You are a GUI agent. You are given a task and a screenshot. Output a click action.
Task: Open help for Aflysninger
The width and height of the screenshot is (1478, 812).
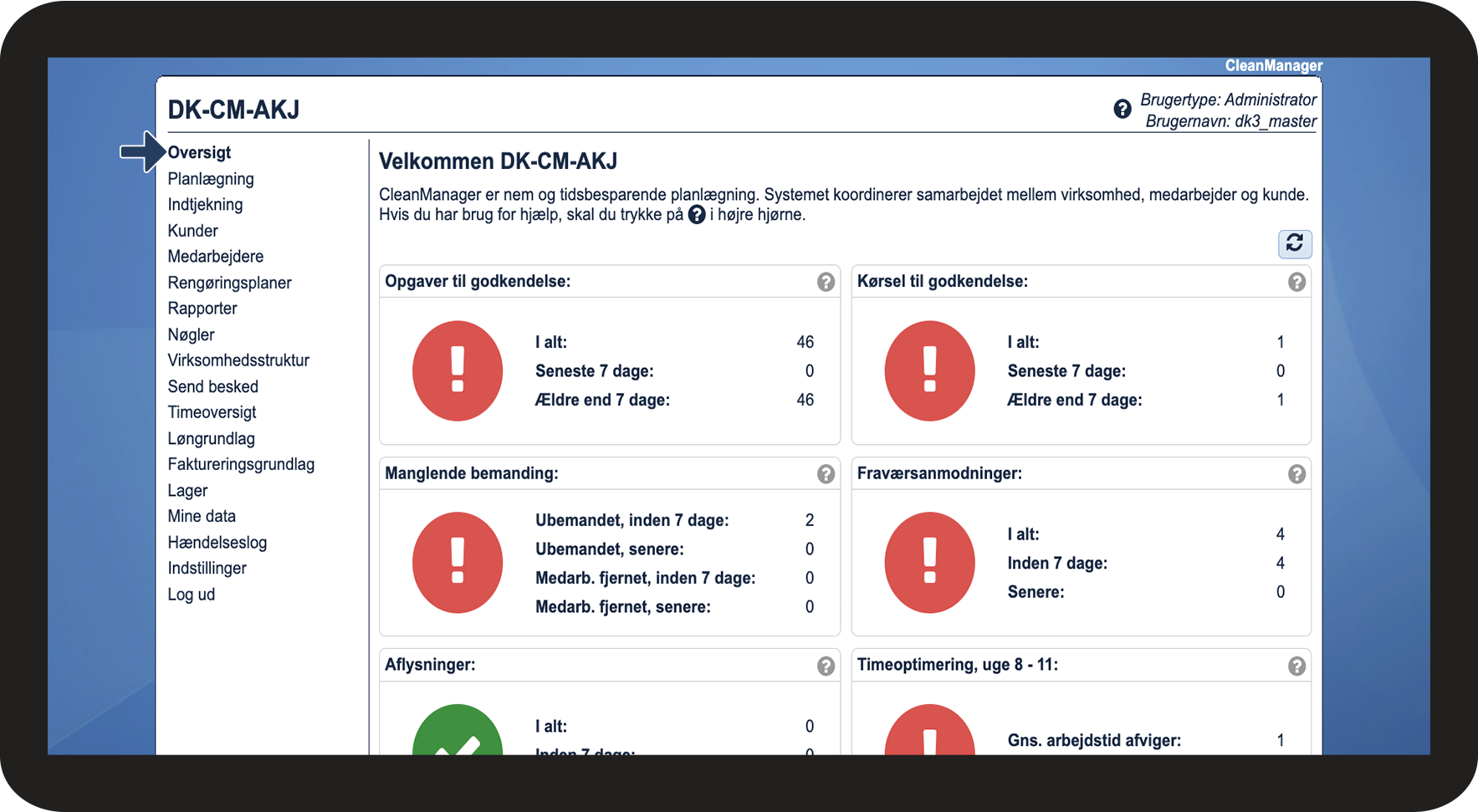point(826,666)
